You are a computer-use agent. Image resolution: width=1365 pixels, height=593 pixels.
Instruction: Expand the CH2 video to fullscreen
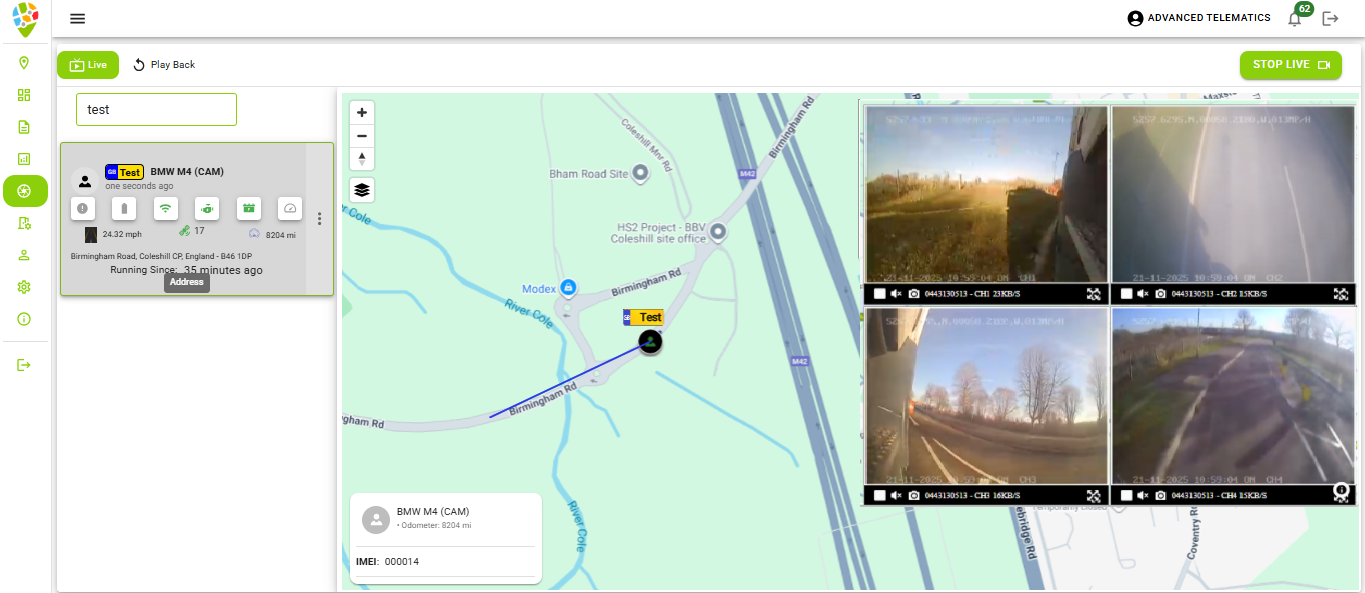click(1341, 294)
